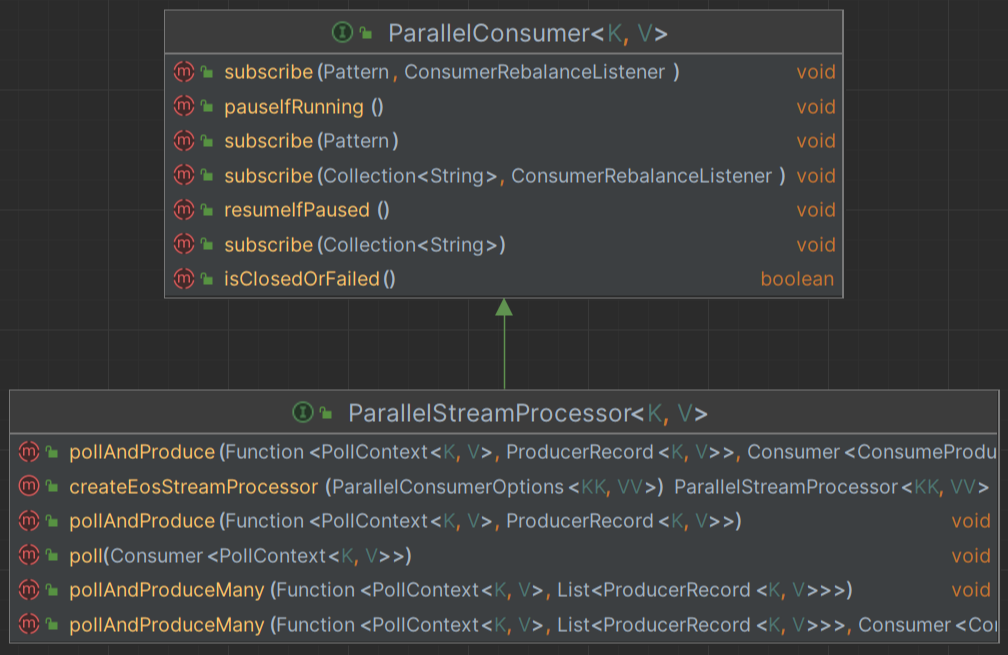Select the subscribe(Pattern) method text
This screenshot has height=655, width=1008.
tap(311, 141)
